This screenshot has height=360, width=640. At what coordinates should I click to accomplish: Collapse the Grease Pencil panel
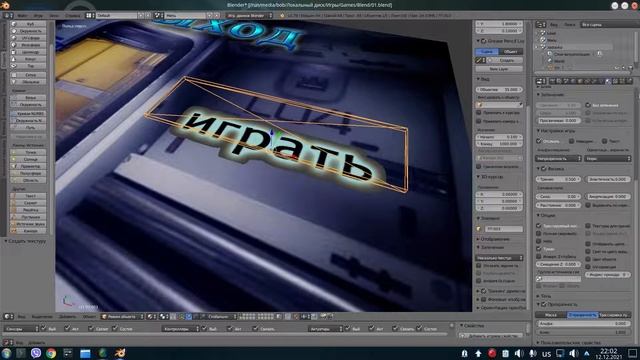tap(478, 41)
